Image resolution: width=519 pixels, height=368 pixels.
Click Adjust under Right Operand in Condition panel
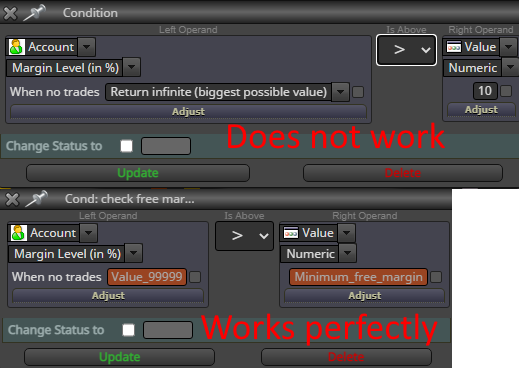coord(481,110)
